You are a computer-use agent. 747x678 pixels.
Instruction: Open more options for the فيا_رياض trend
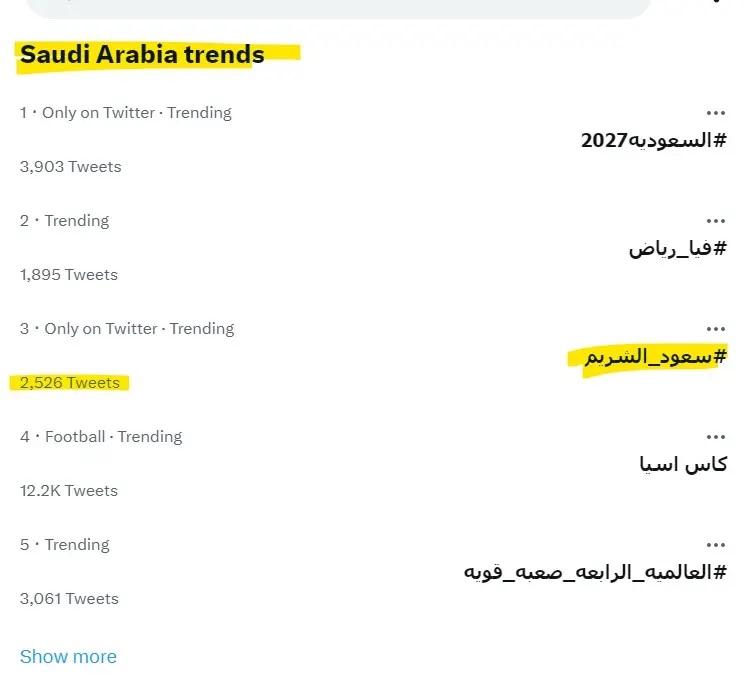coord(715,221)
